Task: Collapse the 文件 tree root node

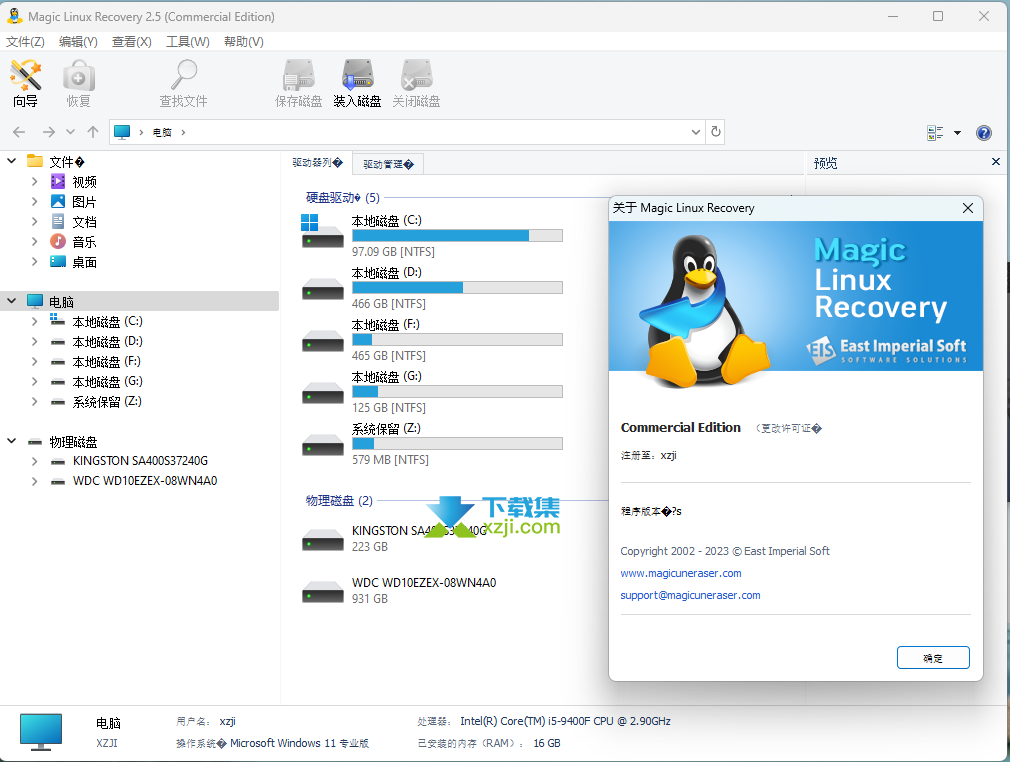Action: point(12,161)
